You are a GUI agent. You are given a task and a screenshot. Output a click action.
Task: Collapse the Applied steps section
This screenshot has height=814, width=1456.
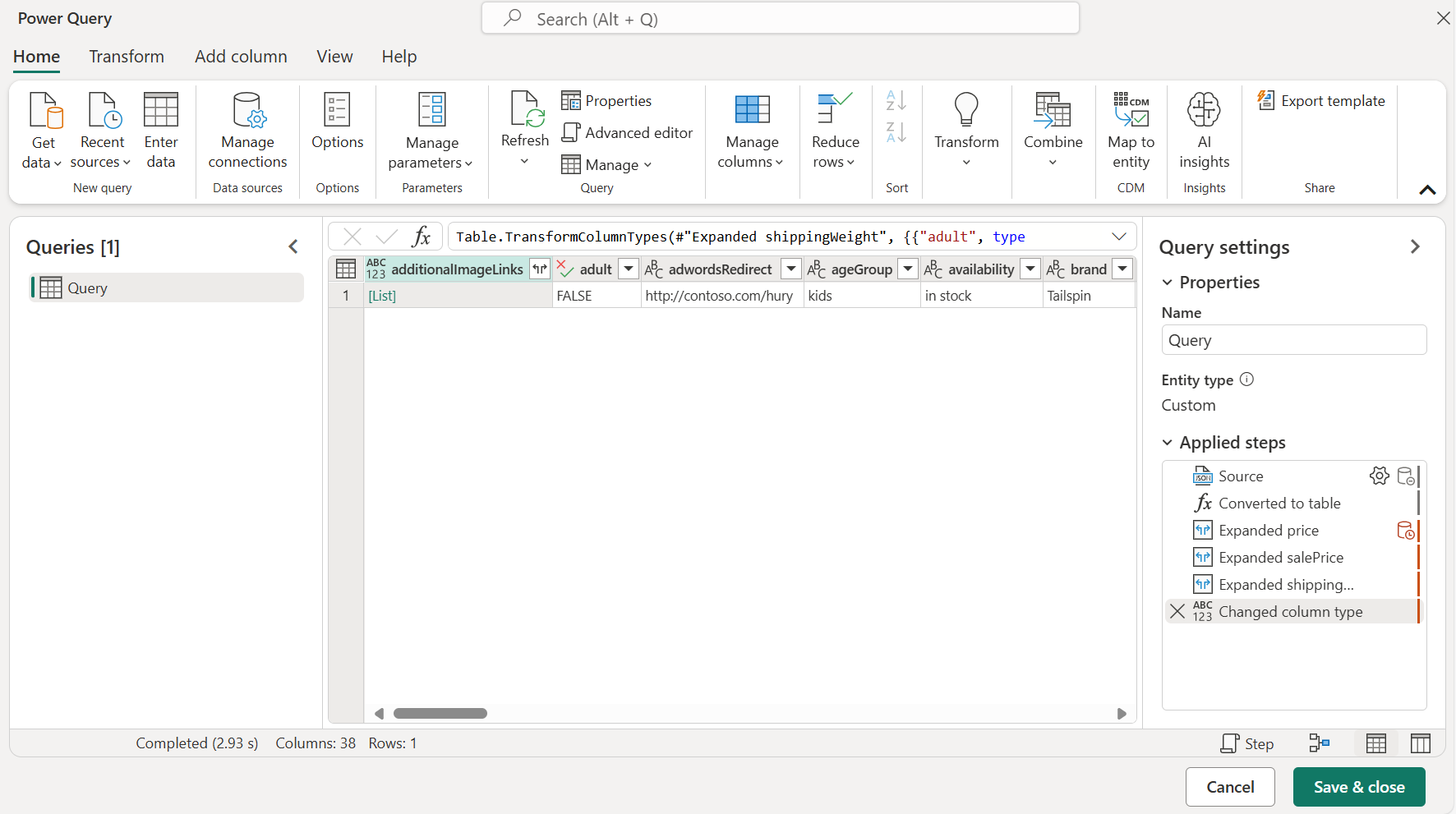tap(1168, 443)
